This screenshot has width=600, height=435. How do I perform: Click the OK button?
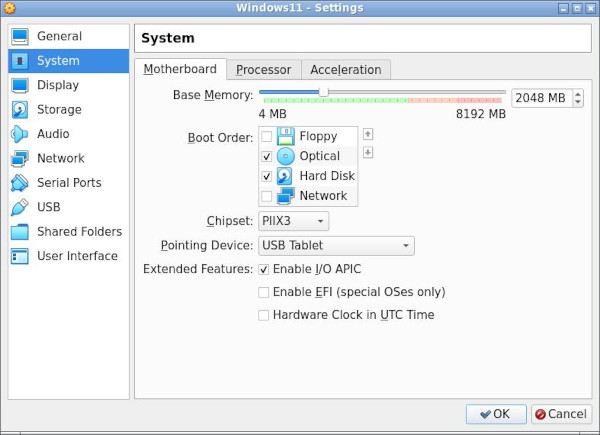click(x=494, y=414)
